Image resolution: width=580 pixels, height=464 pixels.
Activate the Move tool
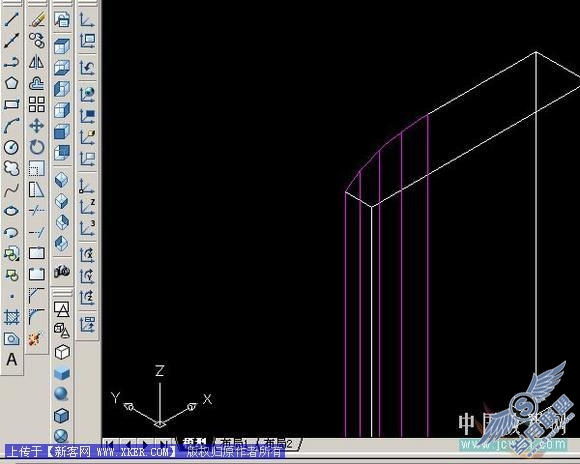click(37, 126)
